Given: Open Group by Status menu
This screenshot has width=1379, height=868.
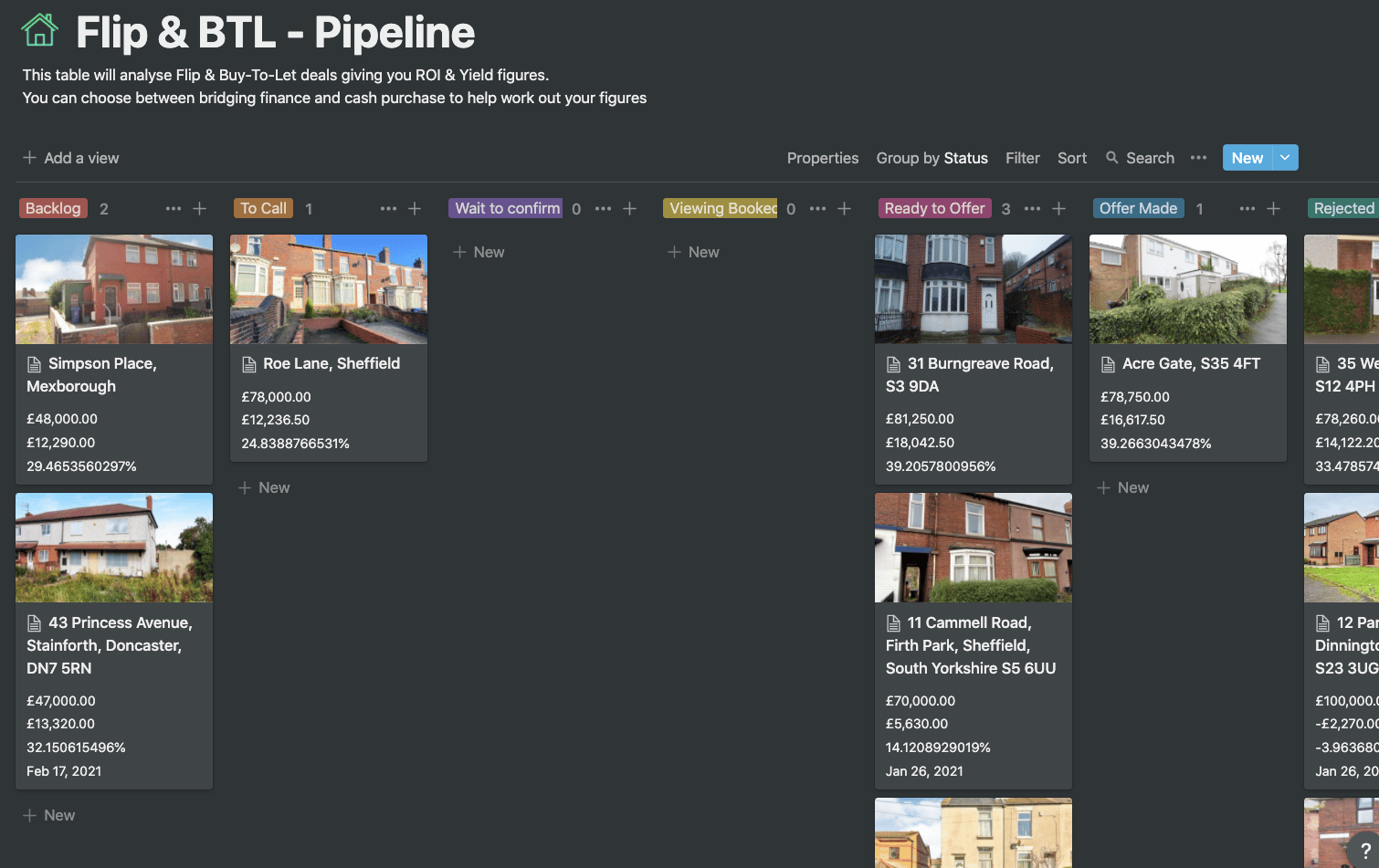Looking at the screenshot, I should 932,158.
